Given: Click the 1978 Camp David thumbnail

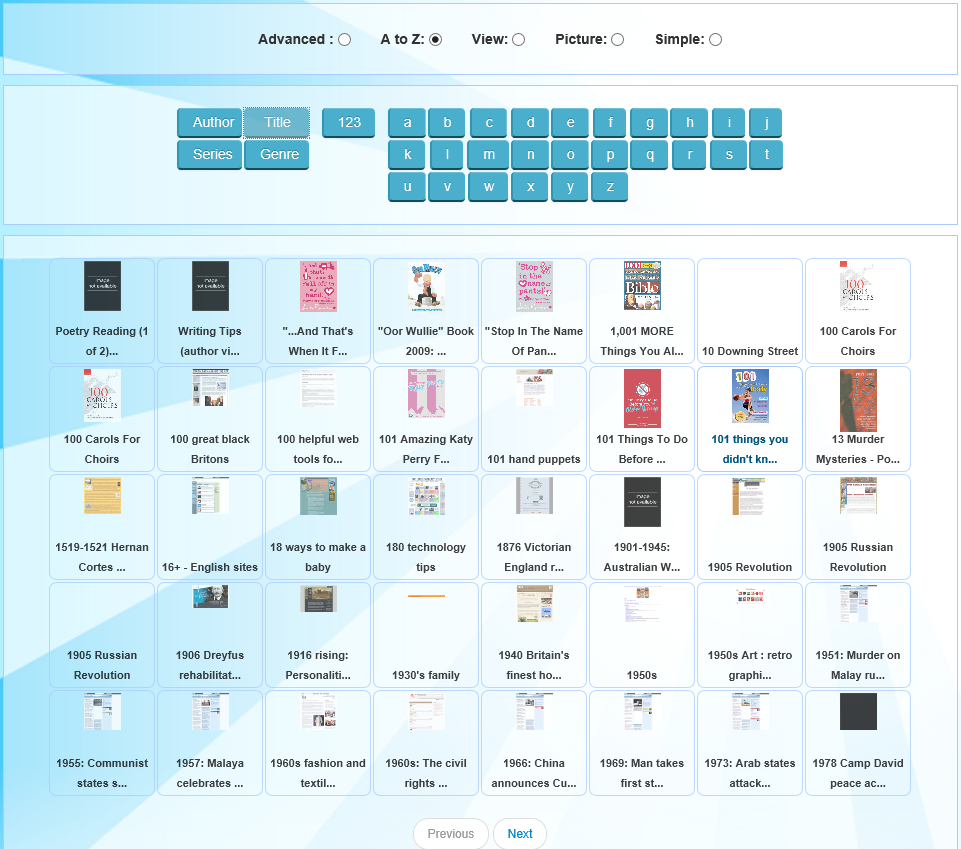Looking at the screenshot, I should click(858, 711).
